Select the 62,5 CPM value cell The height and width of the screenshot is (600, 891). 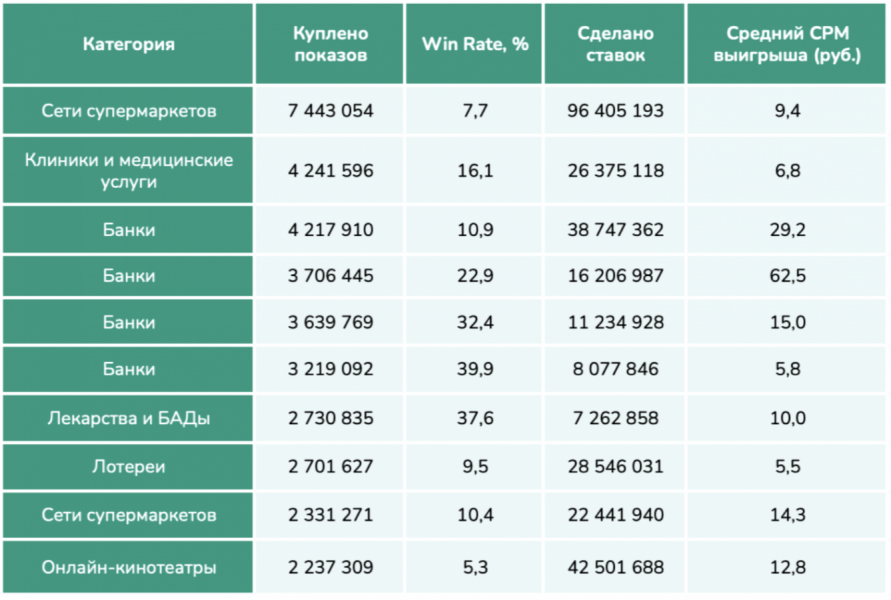point(787,275)
